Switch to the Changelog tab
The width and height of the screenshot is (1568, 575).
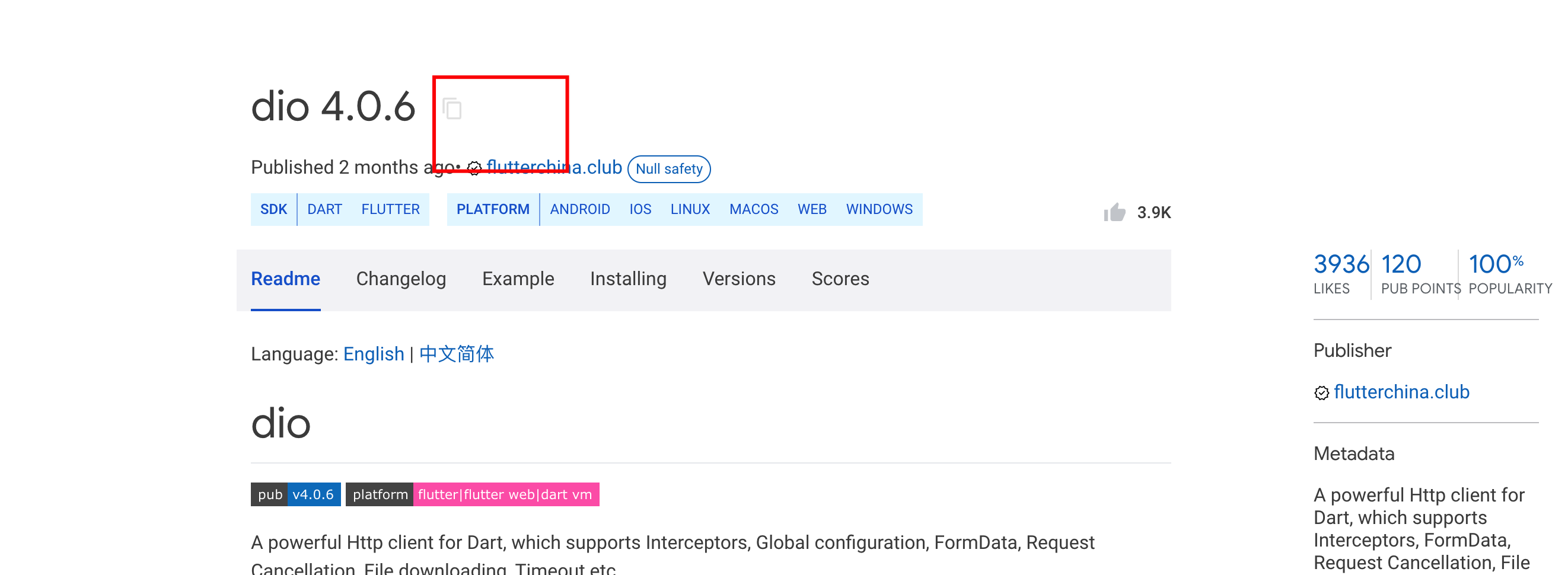click(x=401, y=279)
